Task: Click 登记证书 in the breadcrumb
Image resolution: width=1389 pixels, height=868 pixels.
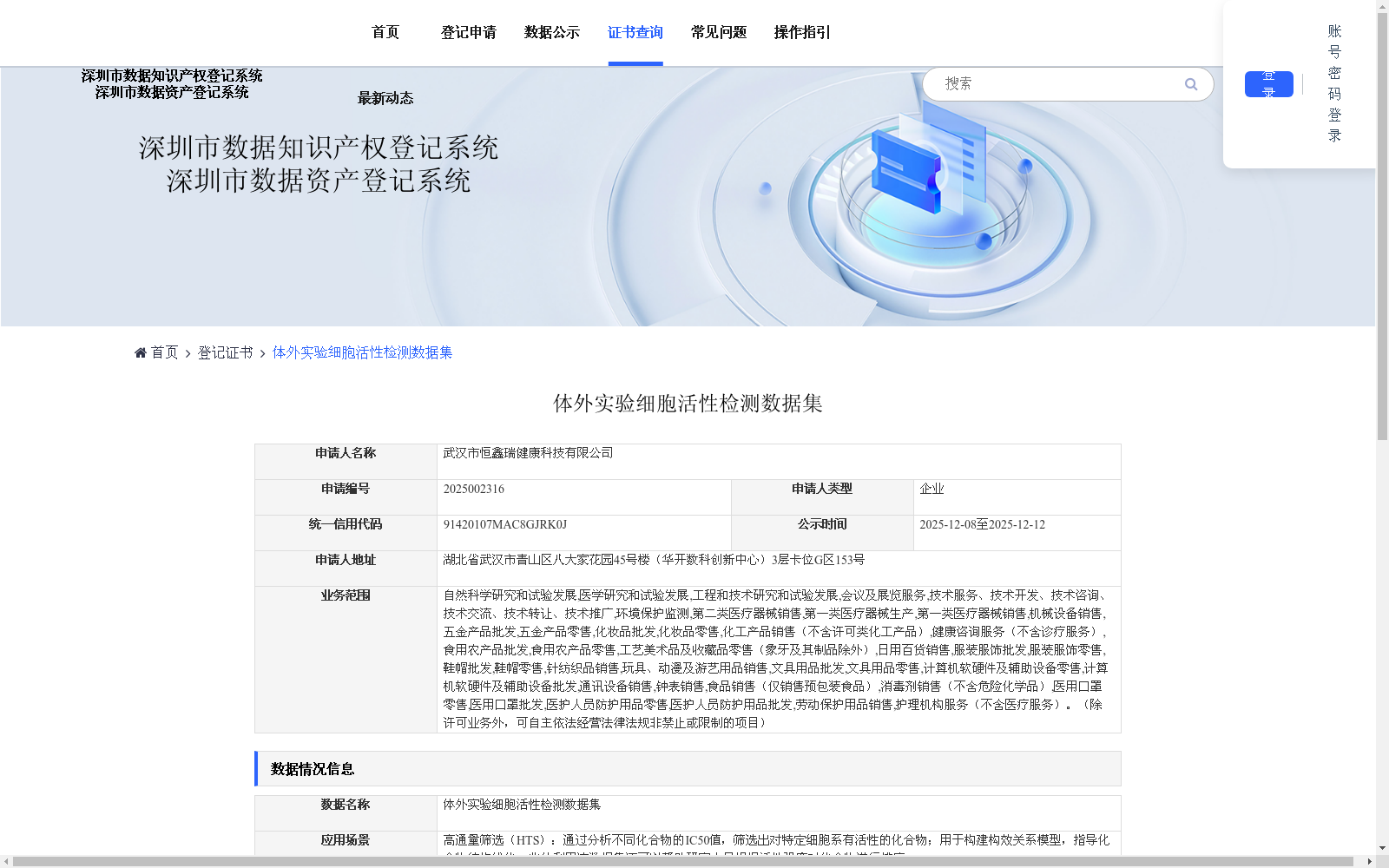Action: pyautogui.click(x=225, y=352)
